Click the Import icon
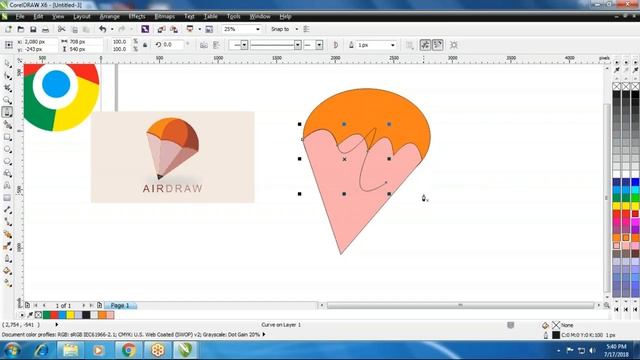Screen dimensions: 640x360 pyautogui.click(x=162, y=29)
